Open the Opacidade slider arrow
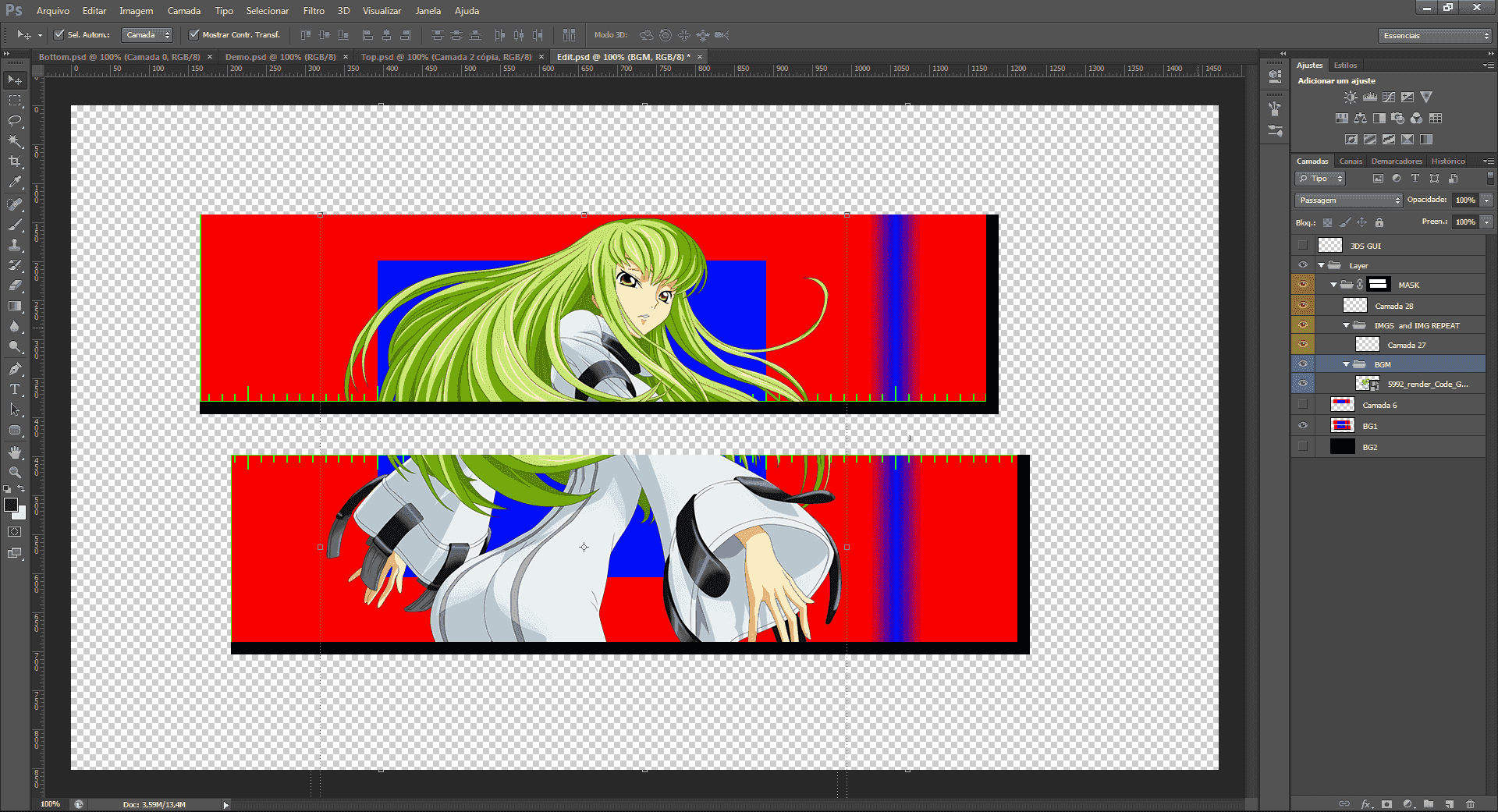The width and height of the screenshot is (1498, 812). point(1487,200)
